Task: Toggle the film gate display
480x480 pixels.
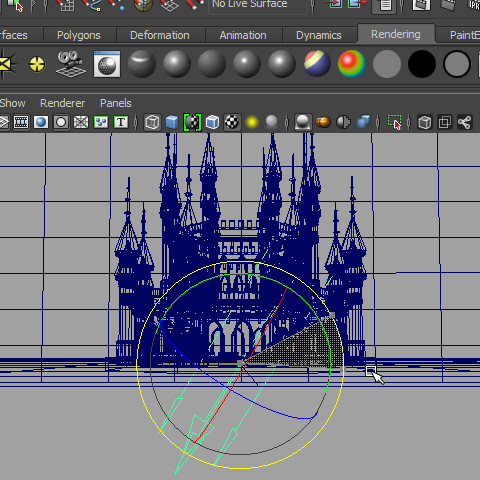Action: coord(21,122)
